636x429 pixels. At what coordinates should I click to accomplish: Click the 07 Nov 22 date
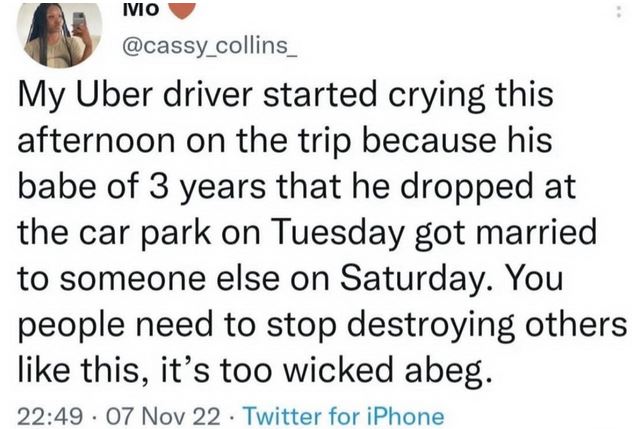pos(163,416)
